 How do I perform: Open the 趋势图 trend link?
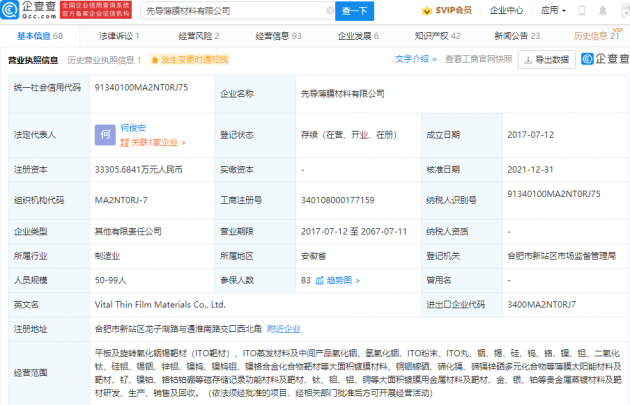343,280
